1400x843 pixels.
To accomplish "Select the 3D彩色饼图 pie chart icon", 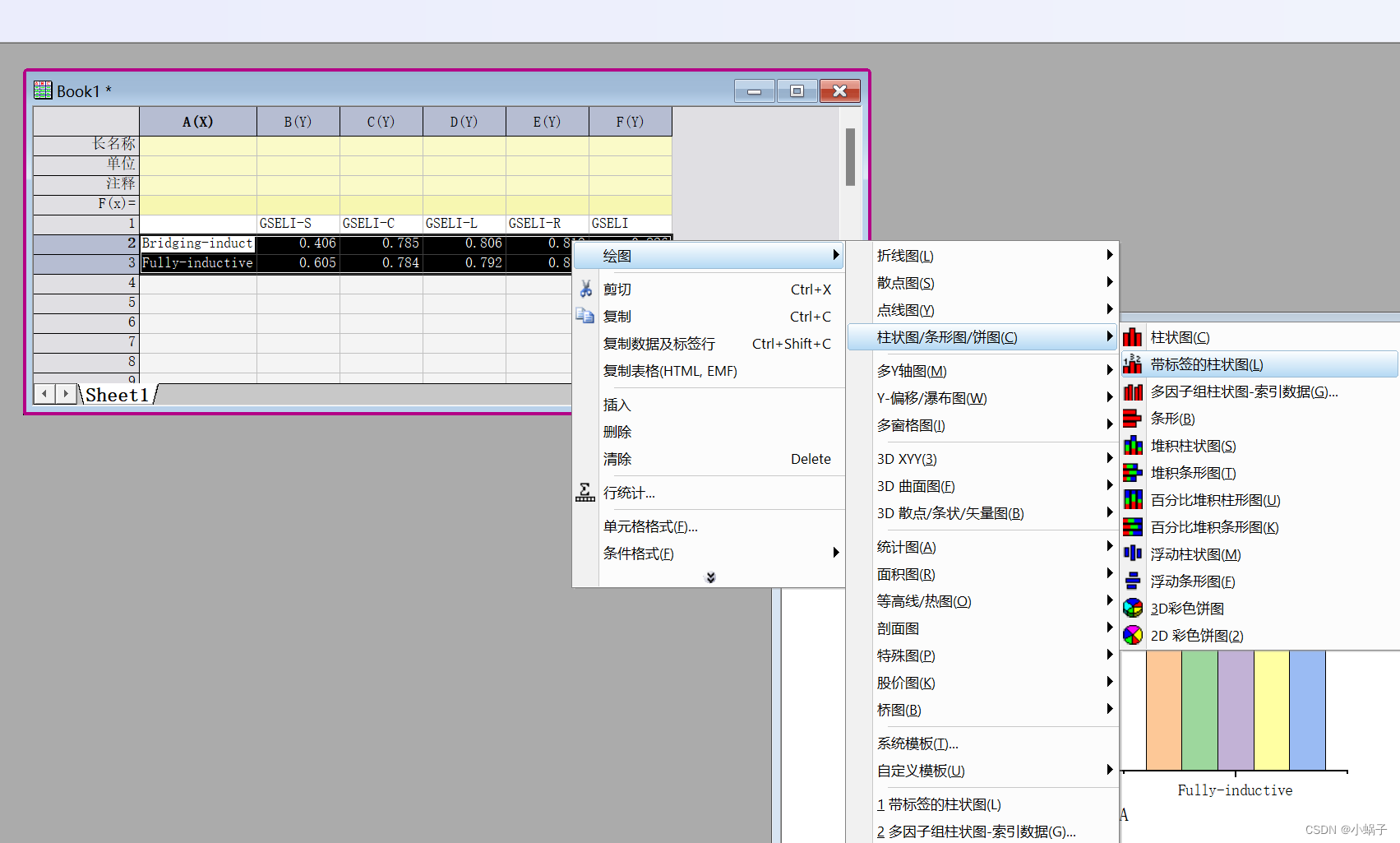I will pyautogui.click(x=1133, y=608).
